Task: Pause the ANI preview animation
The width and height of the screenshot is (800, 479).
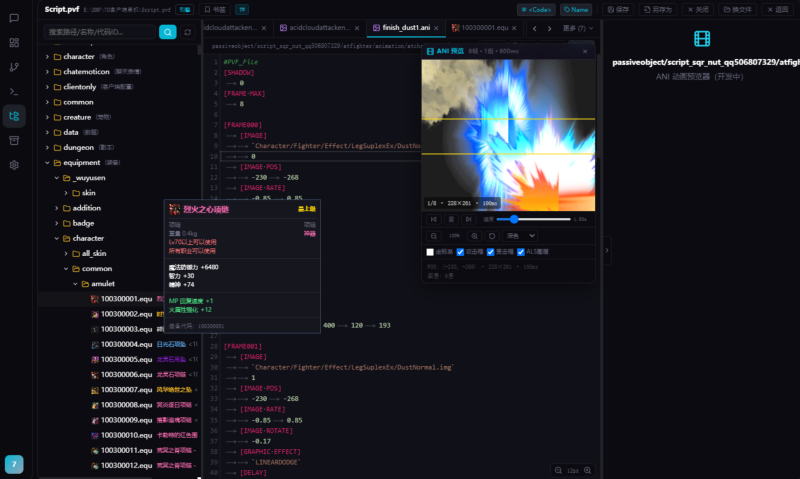Action: [x=451, y=219]
